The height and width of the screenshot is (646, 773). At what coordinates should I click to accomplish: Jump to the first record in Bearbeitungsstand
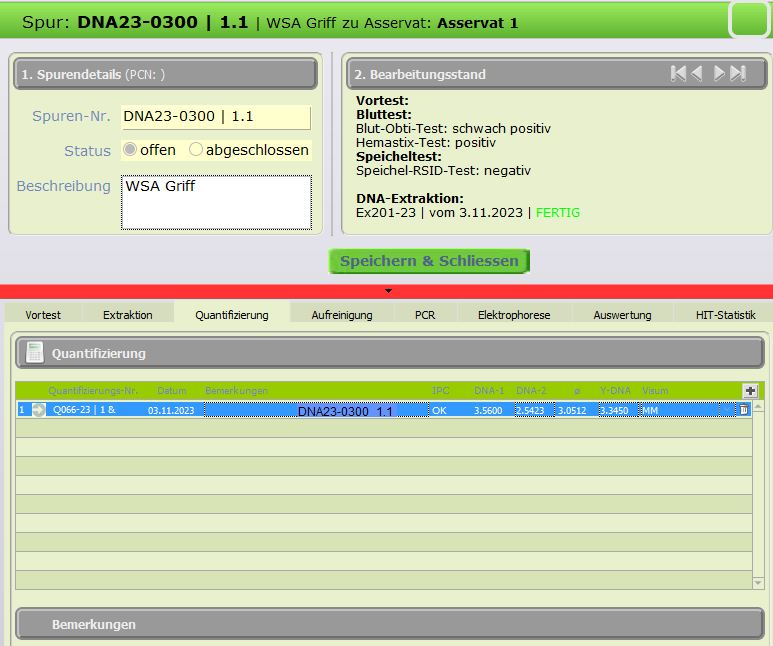pos(678,73)
